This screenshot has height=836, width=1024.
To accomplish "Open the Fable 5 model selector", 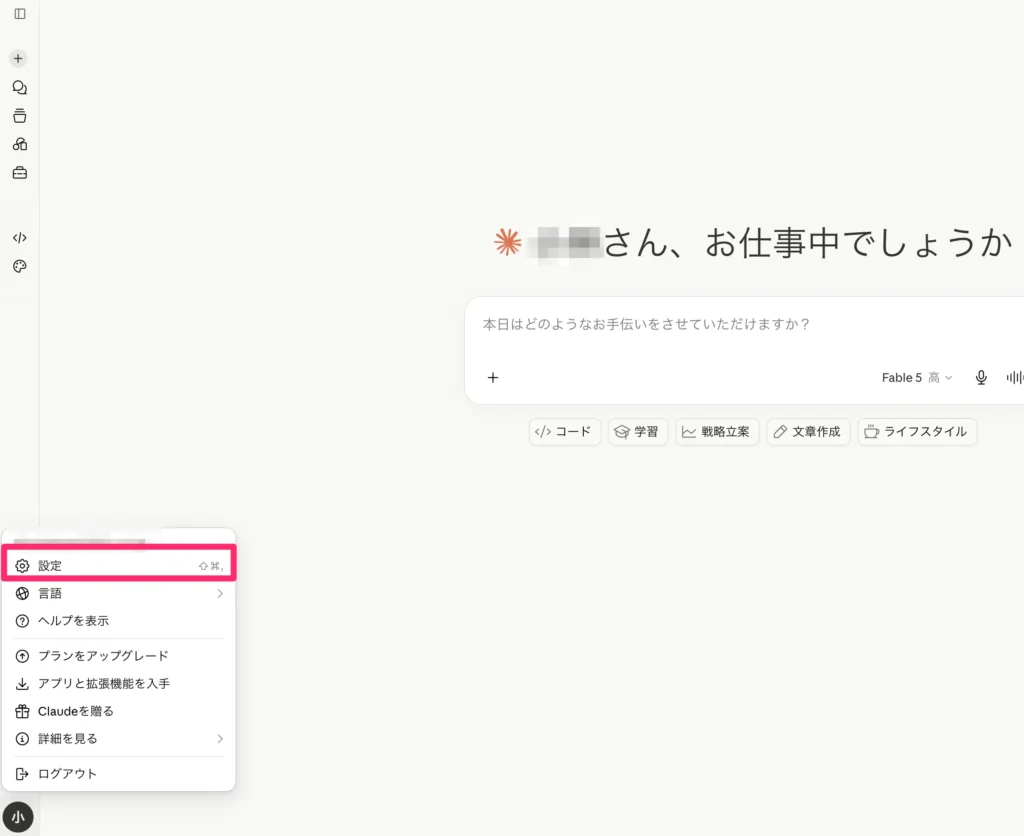I will [x=916, y=378].
